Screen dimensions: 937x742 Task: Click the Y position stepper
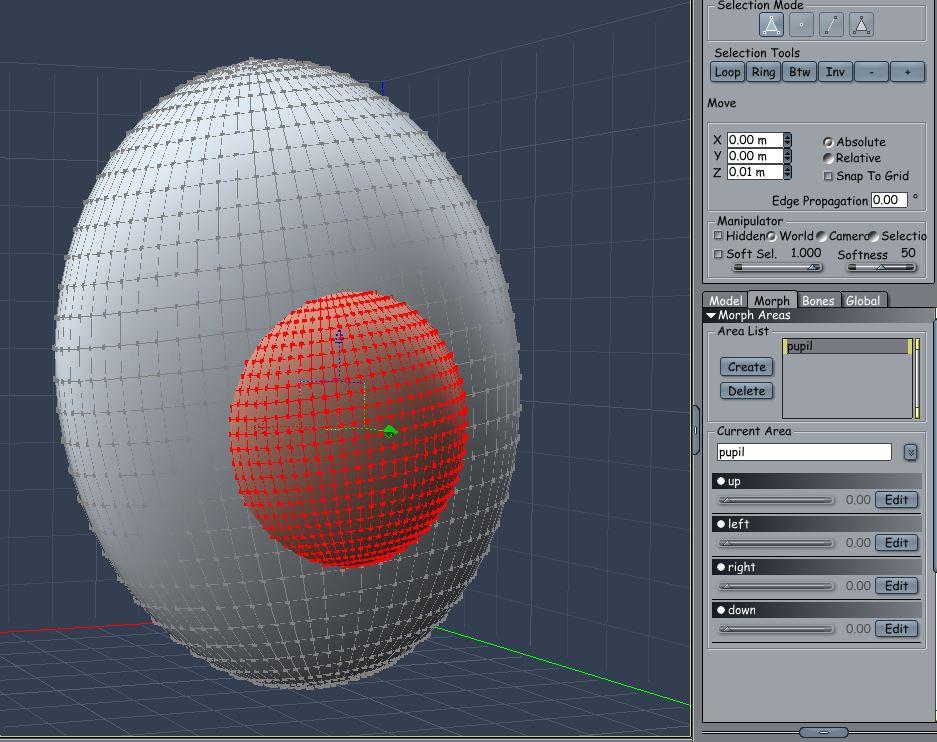(x=788, y=156)
